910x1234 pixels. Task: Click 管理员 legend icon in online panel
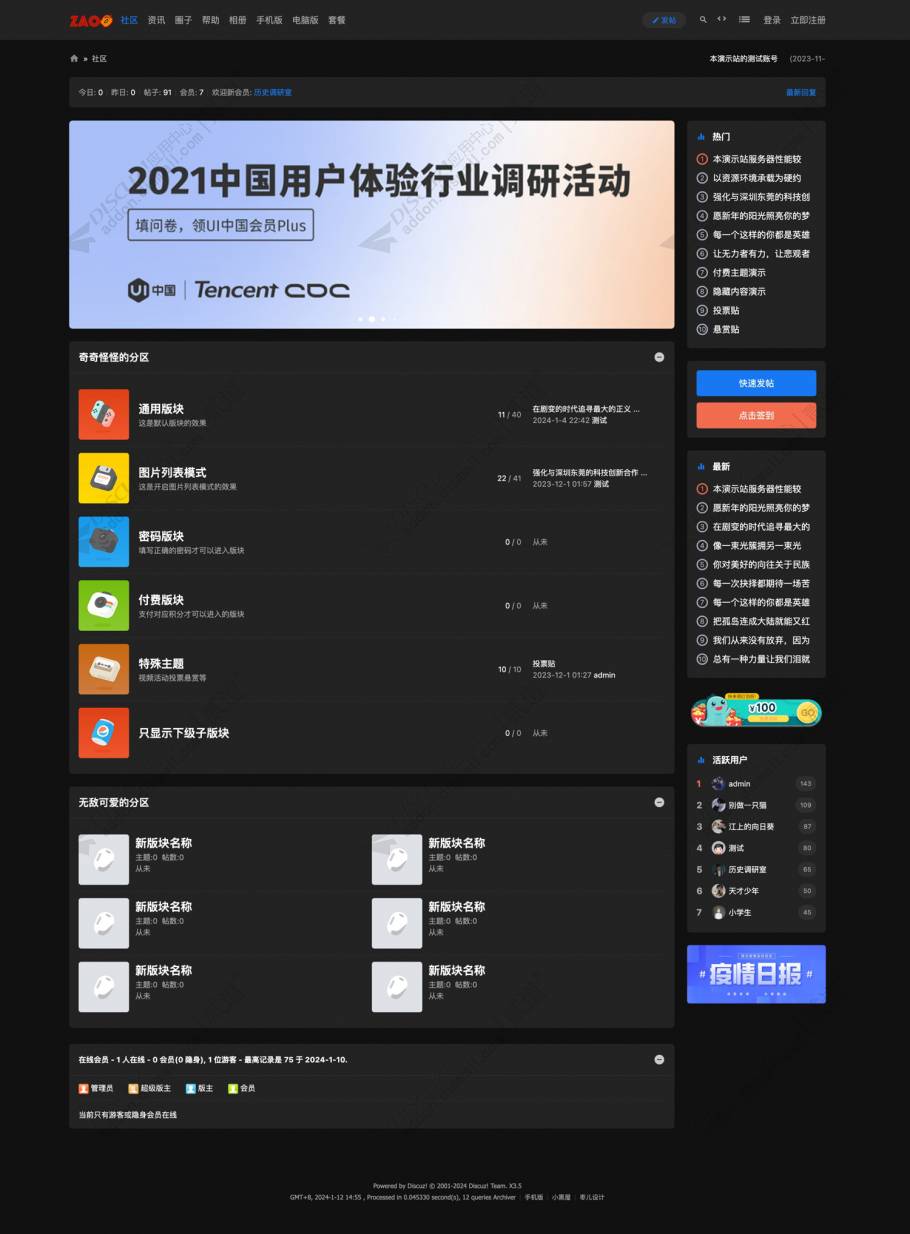pyautogui.click(x=84, y=1088)
